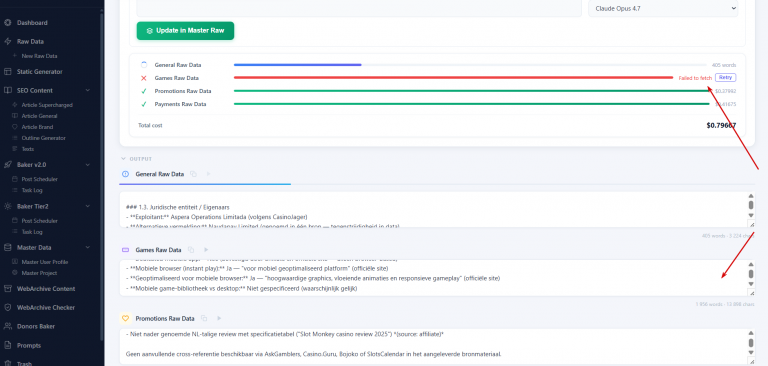Collapse the Baker v2.0 group chevron
The height and width of the screenshot is (366, 768).
88,165
